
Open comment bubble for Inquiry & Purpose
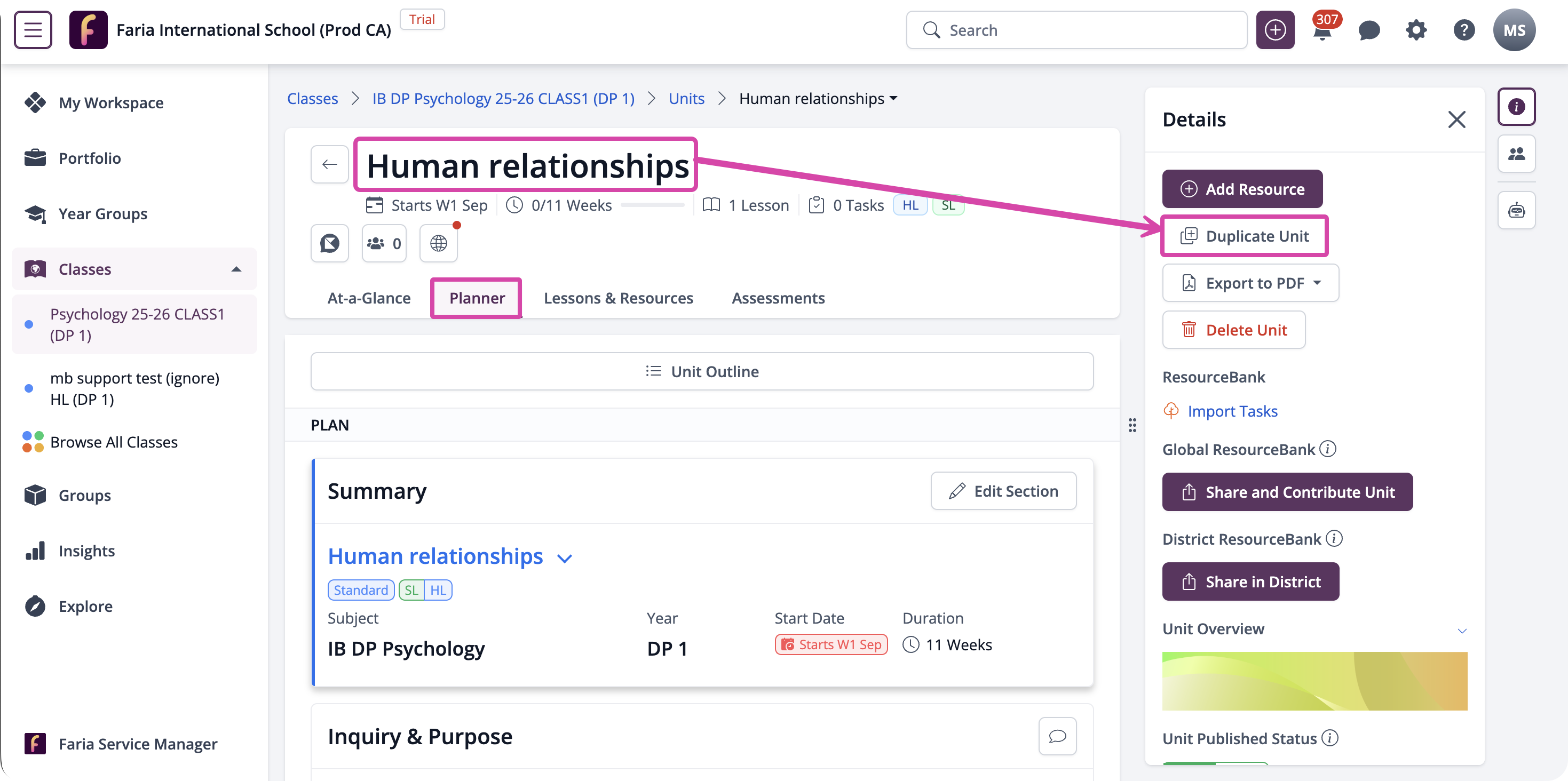[x=1057, y=736]
